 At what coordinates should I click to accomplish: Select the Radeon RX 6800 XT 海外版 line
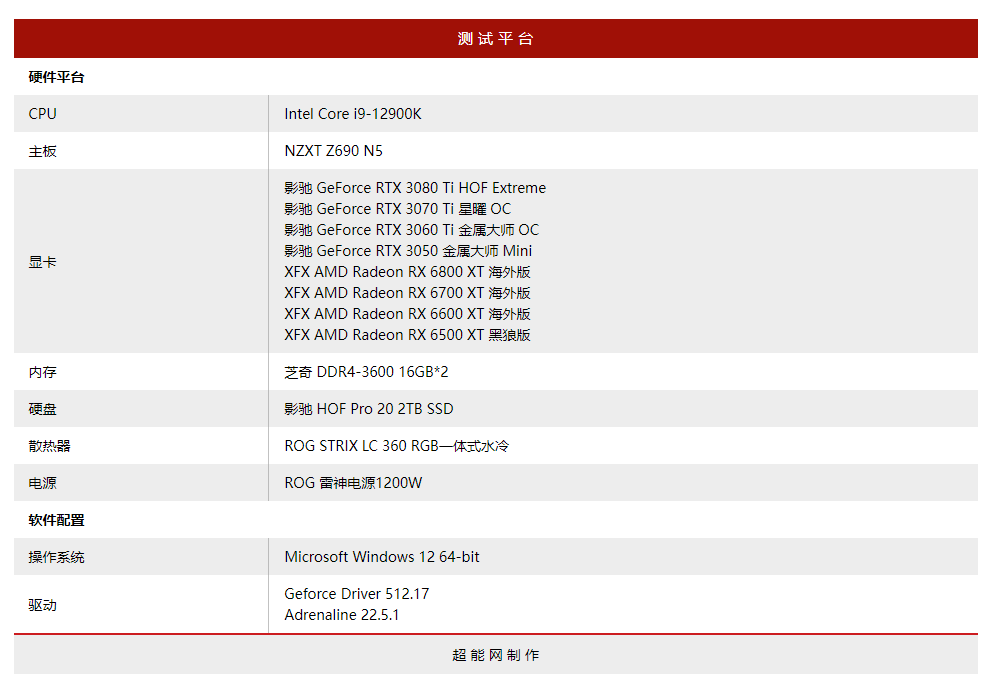tap(407, 272)
